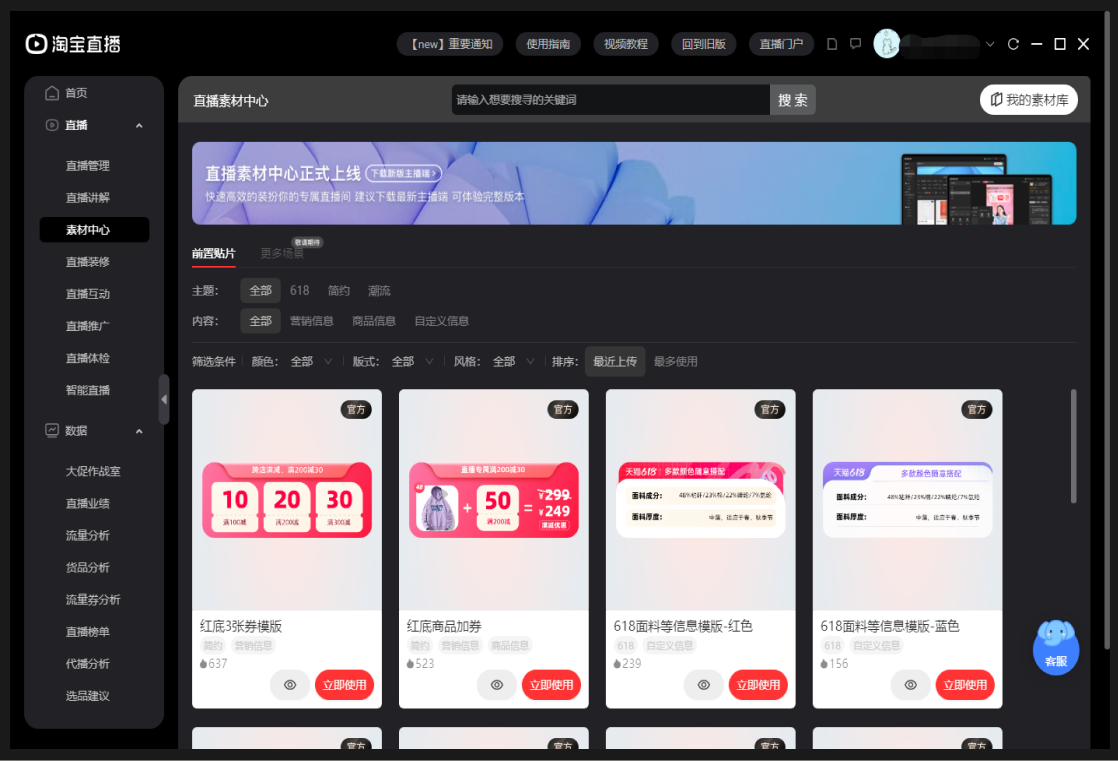1118x761 pixels.
Task: Switch to the 更多场景 tab
Action: pyautogui.click(x=282, y=253)
